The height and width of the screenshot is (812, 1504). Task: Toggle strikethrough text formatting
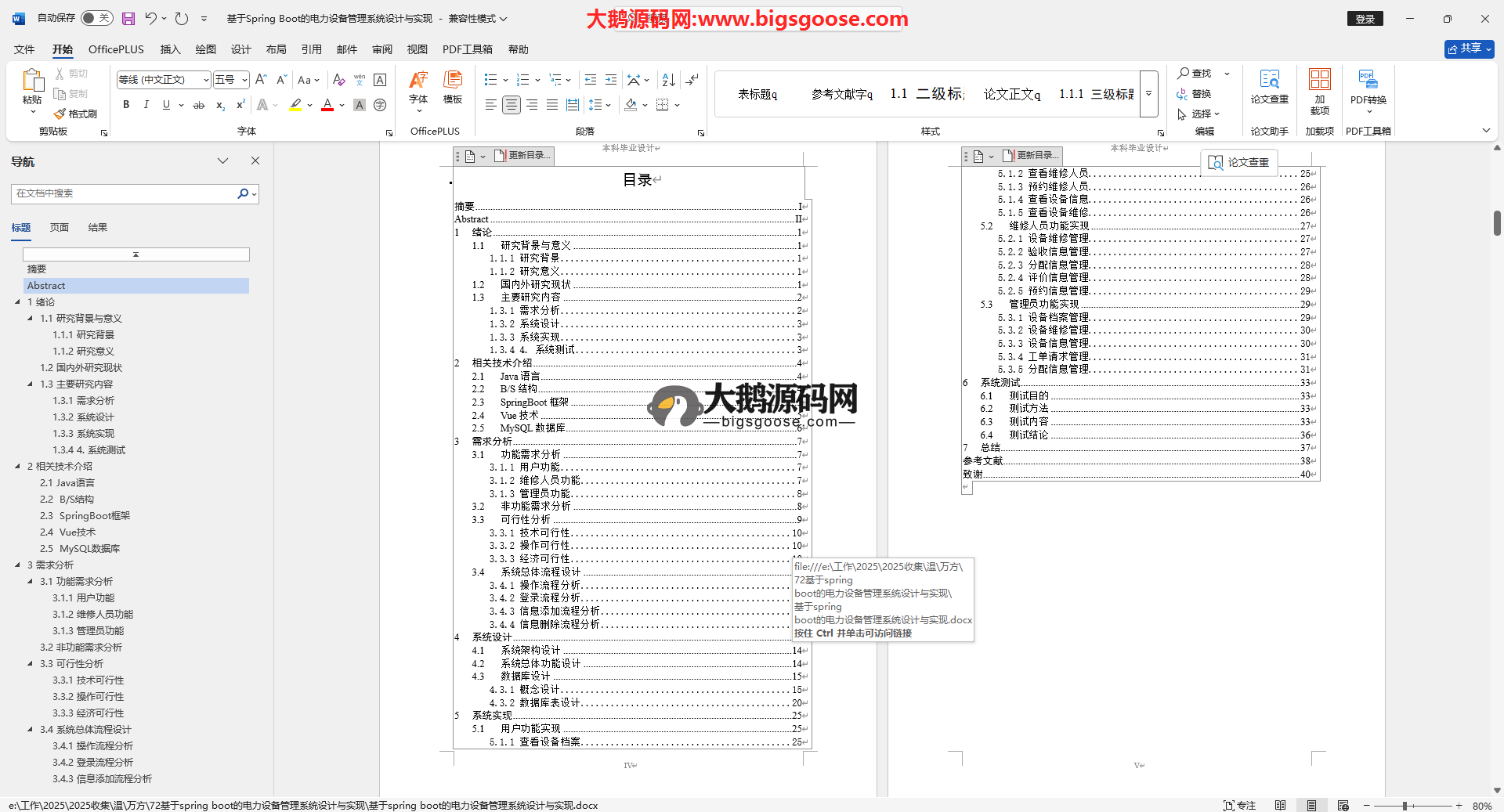pos(199,105)
